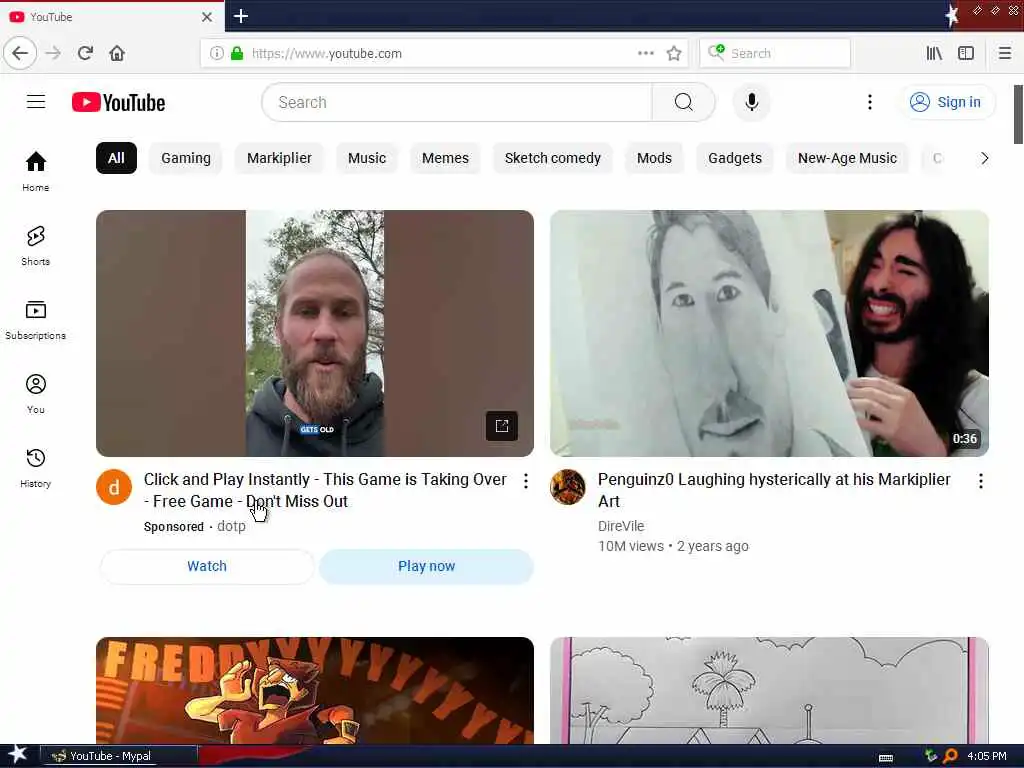Open the YouTube guide hamburger menu

click(x=36, y=102)
